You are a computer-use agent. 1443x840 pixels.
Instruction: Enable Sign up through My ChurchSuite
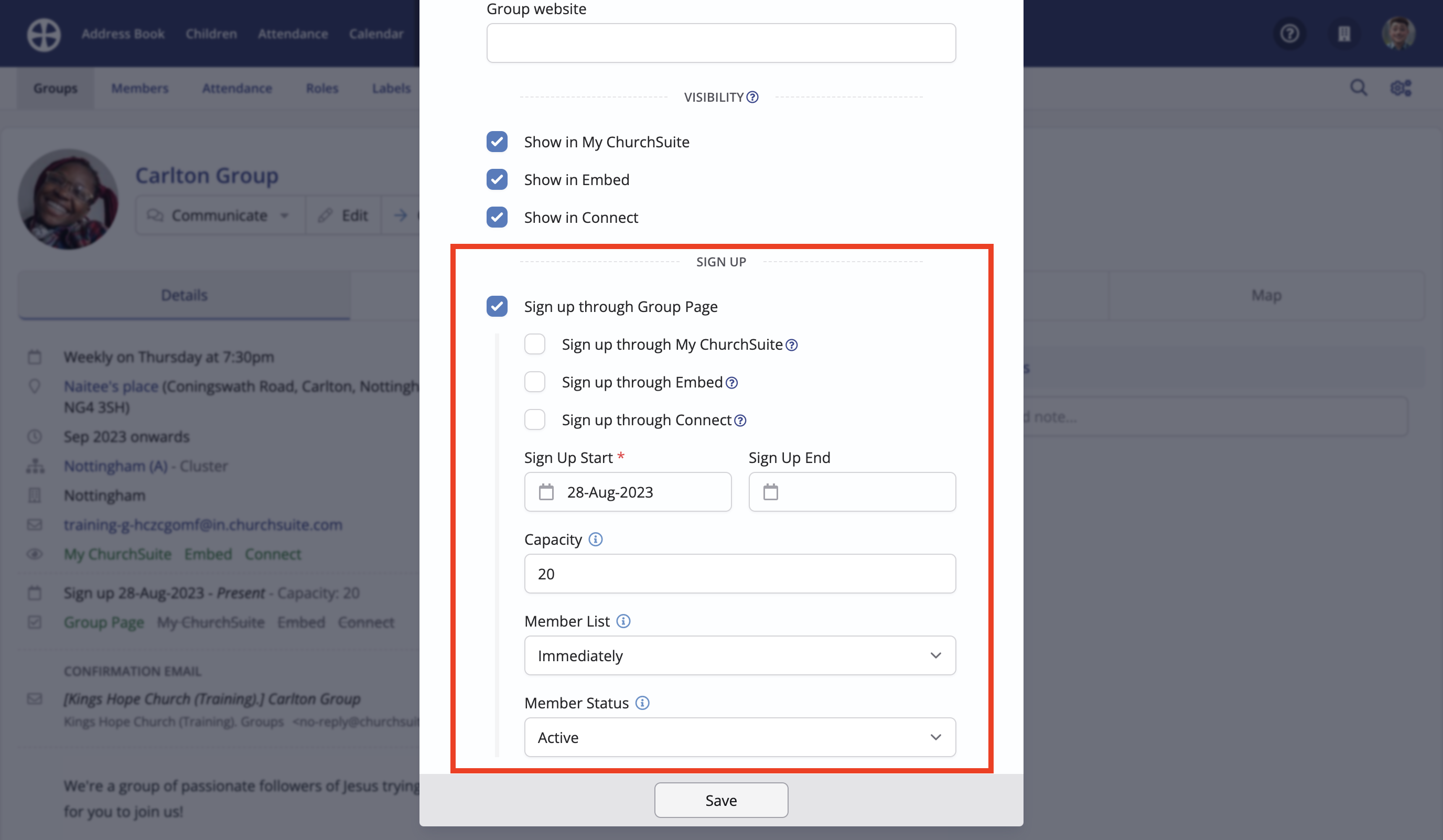point(534,344)
